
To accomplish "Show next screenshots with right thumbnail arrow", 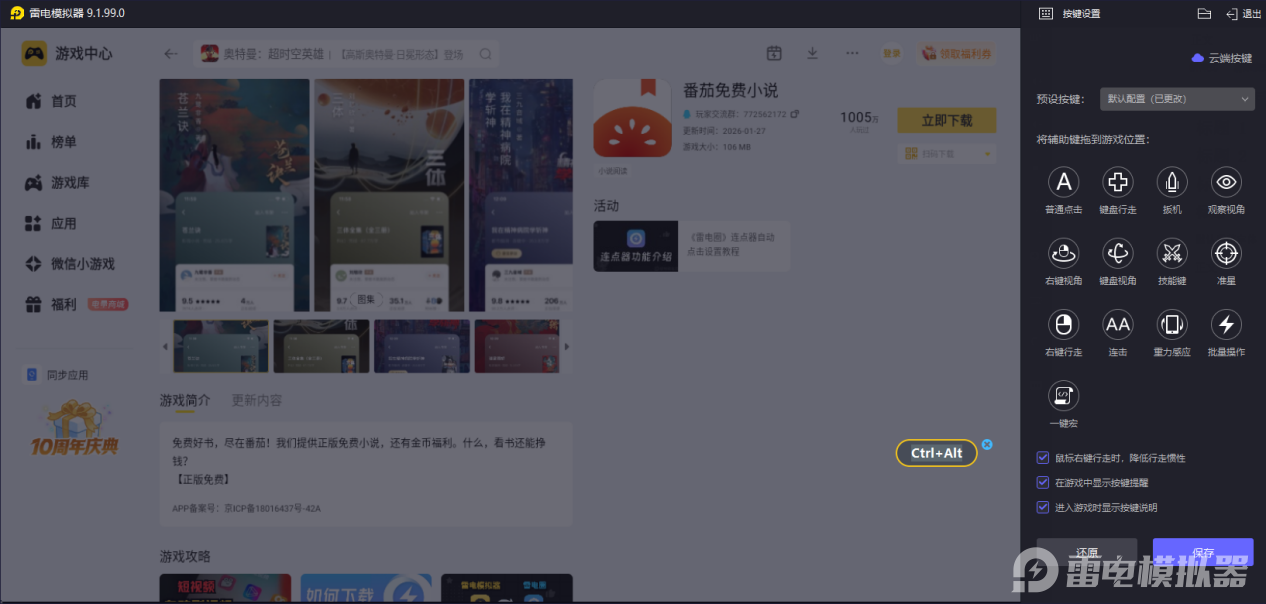I will pyautogui.click(x=567, y=347).
